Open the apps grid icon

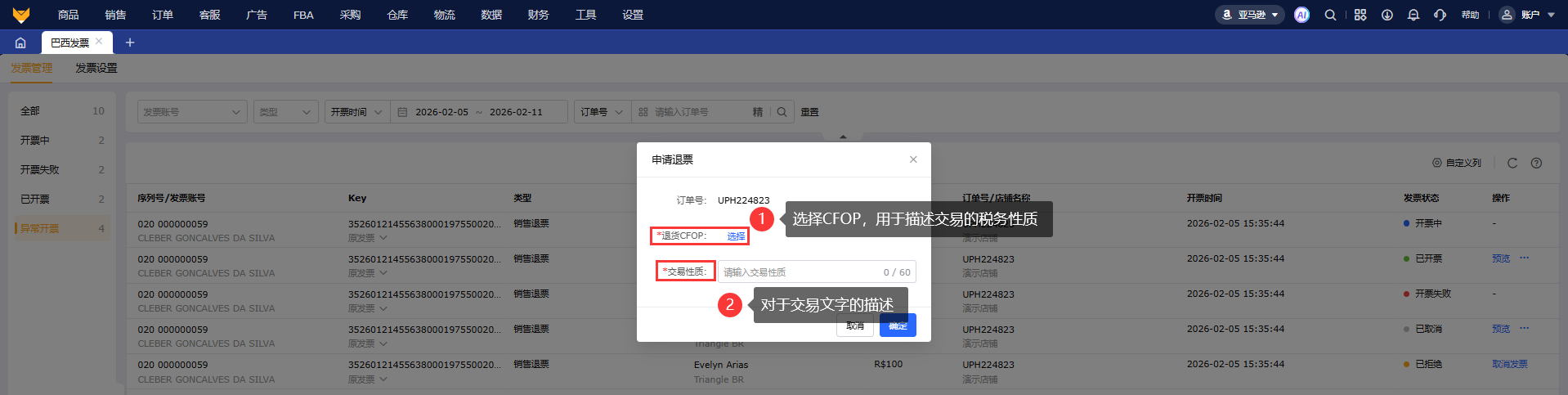pyautogui.click(x=1360, y=15)
